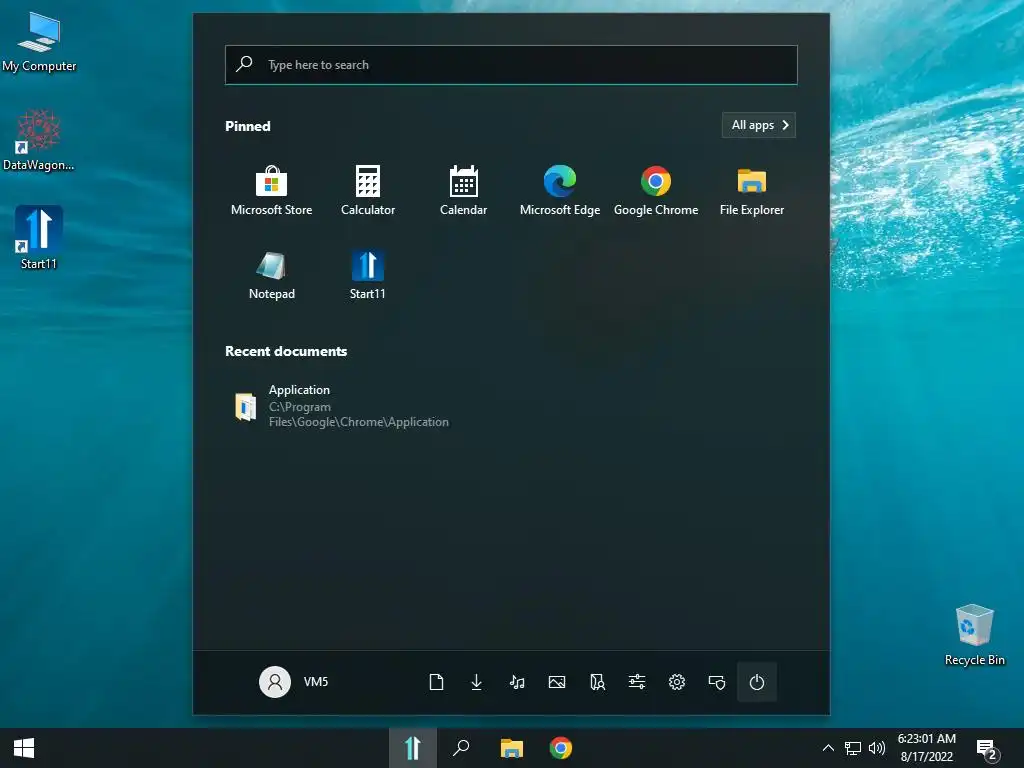Open the Music folder shortcut icon
This screenshot has width=1024, height=768.
517,682
